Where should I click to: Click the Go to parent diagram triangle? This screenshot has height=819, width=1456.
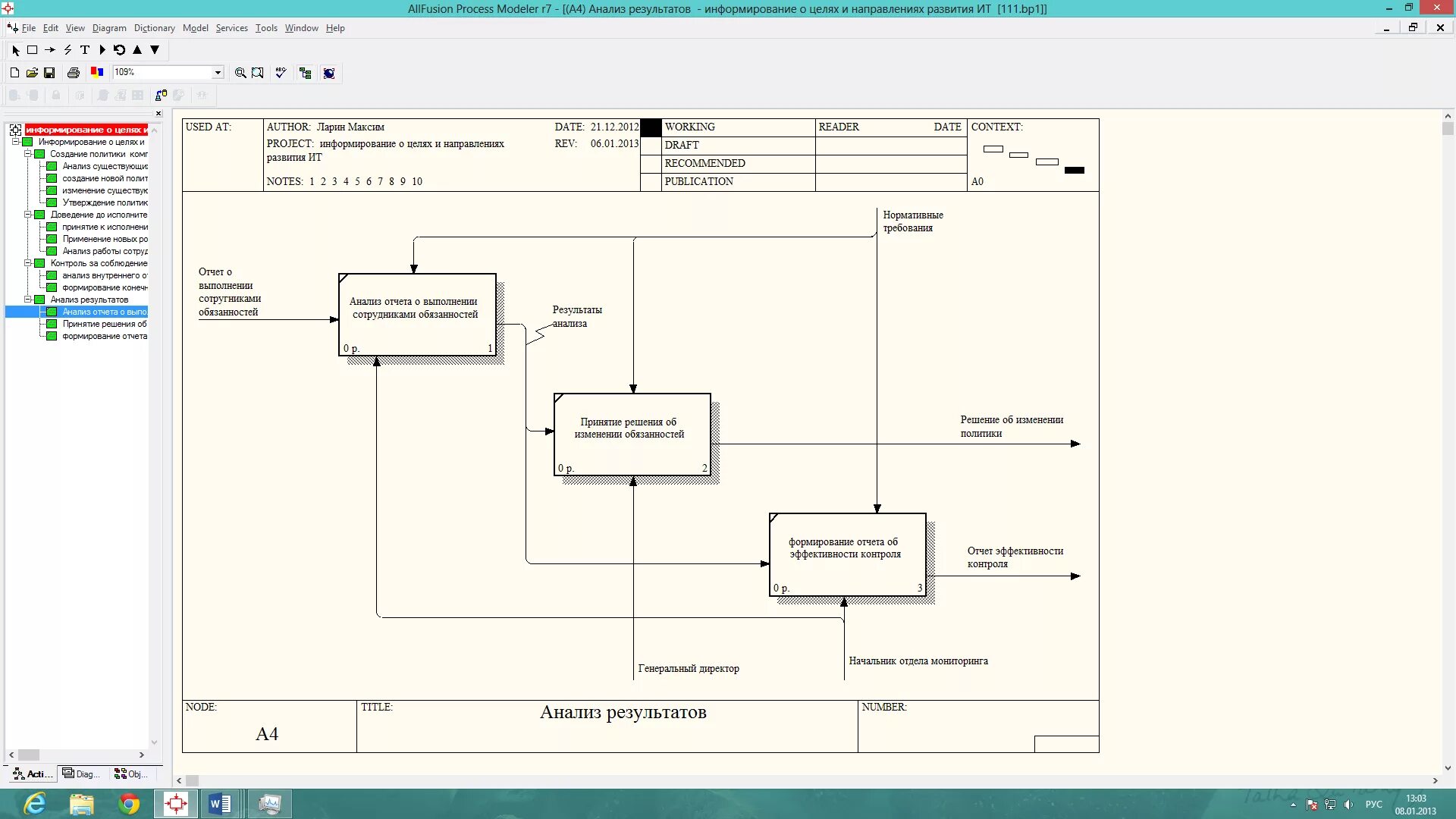point(137,50)
